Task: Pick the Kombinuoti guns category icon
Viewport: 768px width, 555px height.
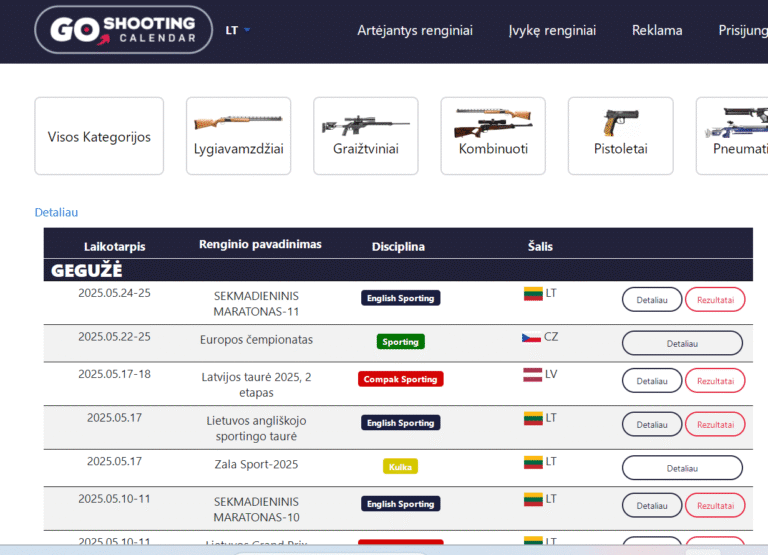Action: (x=493, y=125)
